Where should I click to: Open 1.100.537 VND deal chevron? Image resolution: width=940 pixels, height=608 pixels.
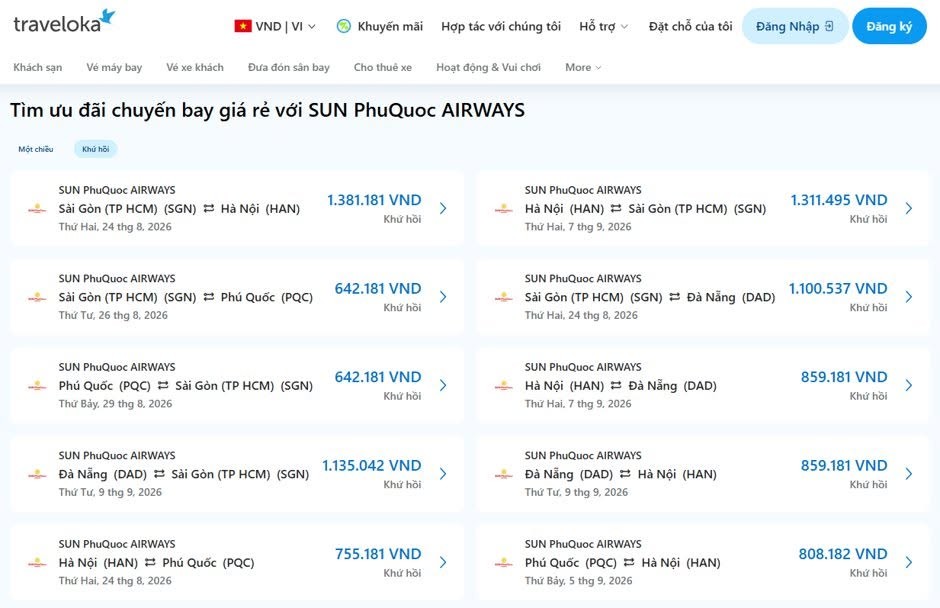909,297
